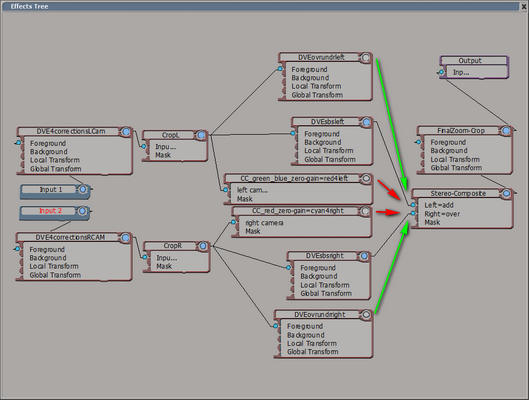Click the CropR node output circle
The image size is (529, 400).
[x=203, y=246]
